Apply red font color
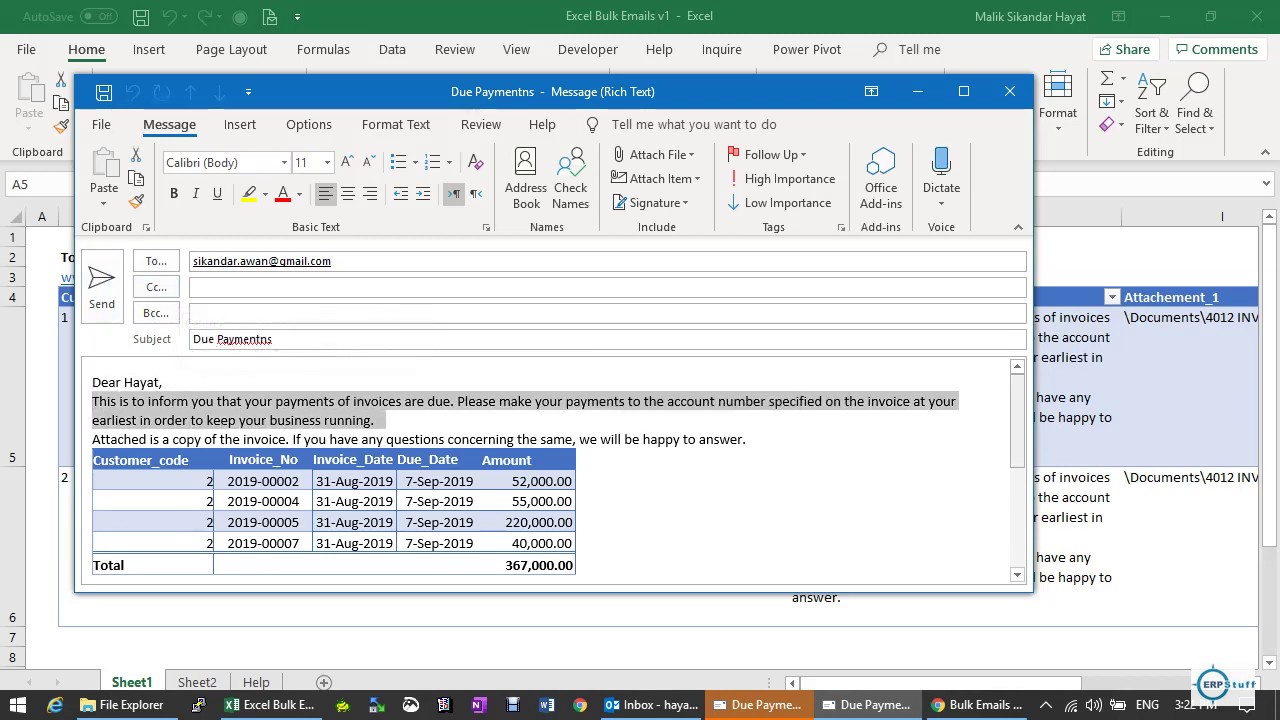1280x720 pixels. click(x=283, y=194)
